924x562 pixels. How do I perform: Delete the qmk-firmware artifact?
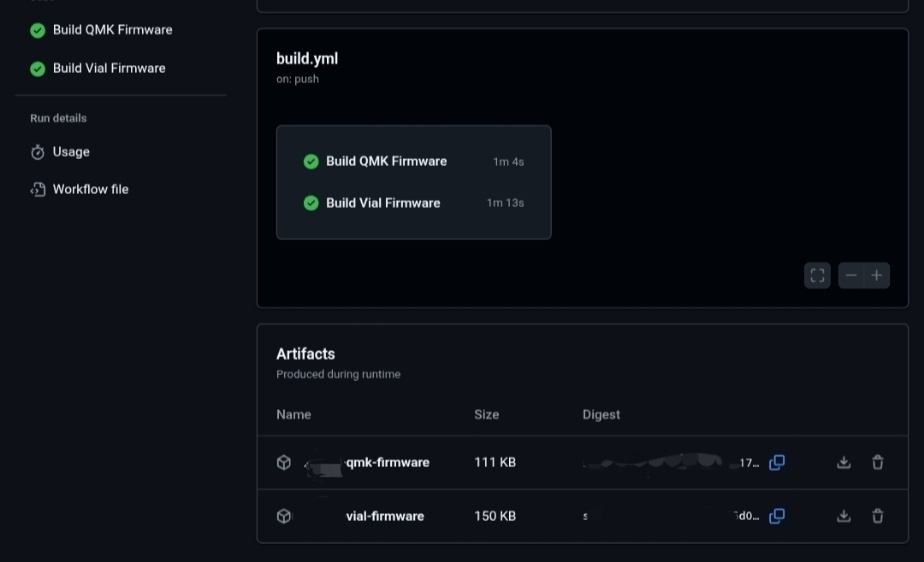tap(877, 462)
